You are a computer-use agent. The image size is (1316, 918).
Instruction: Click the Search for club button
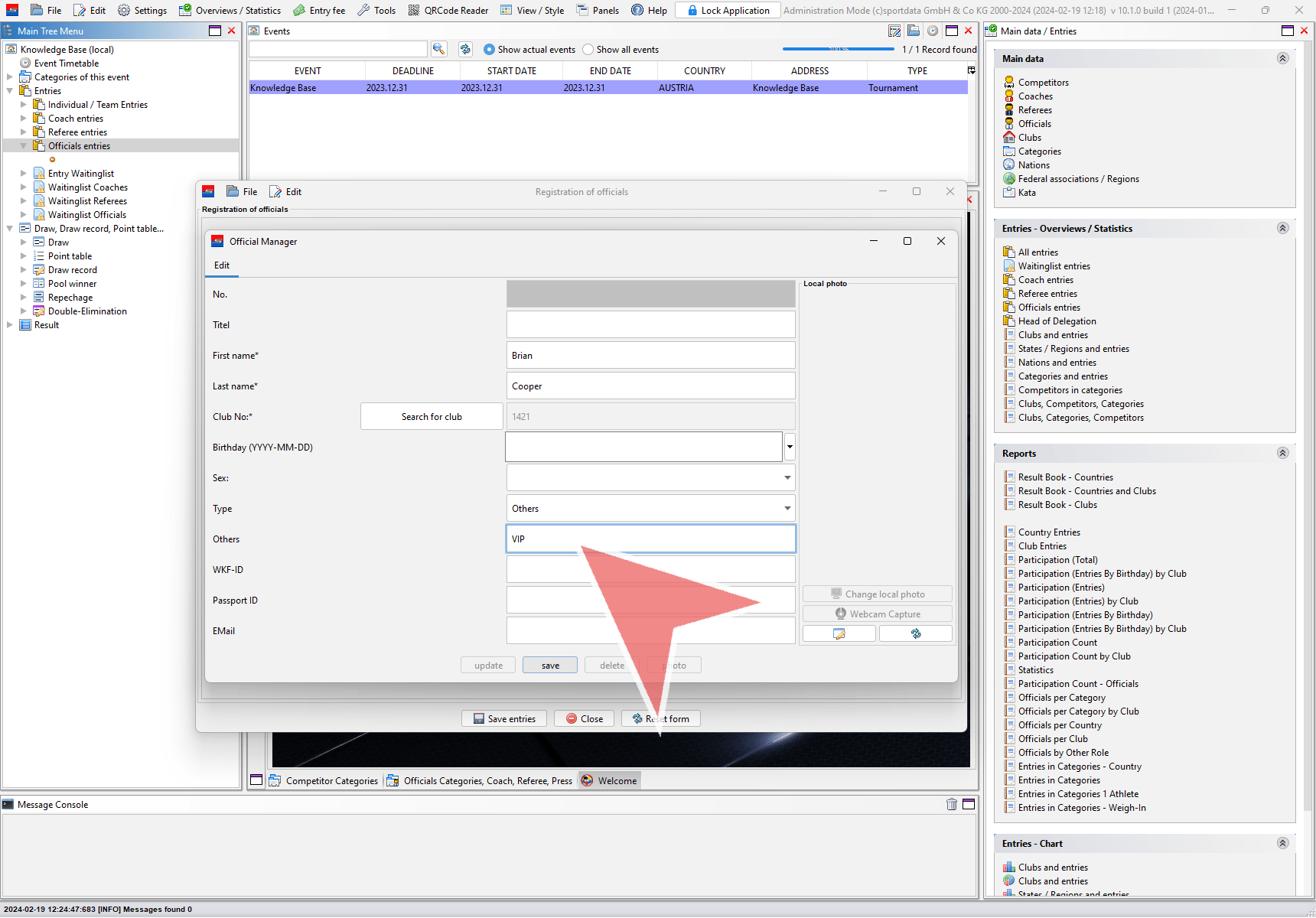[x=432, y=416]
